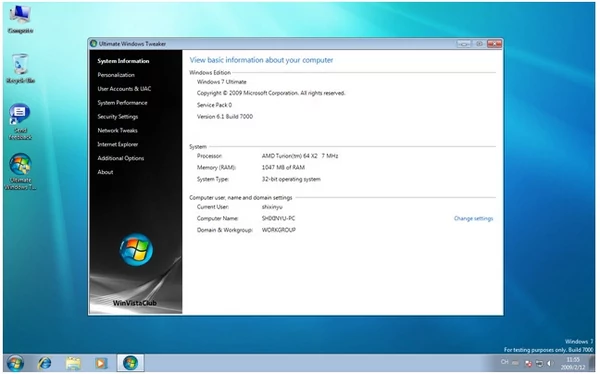The width and height of the screenshot is (600, 374).
Task: Click the WinVistaClub logo text
Action: (x=135, y=303)
